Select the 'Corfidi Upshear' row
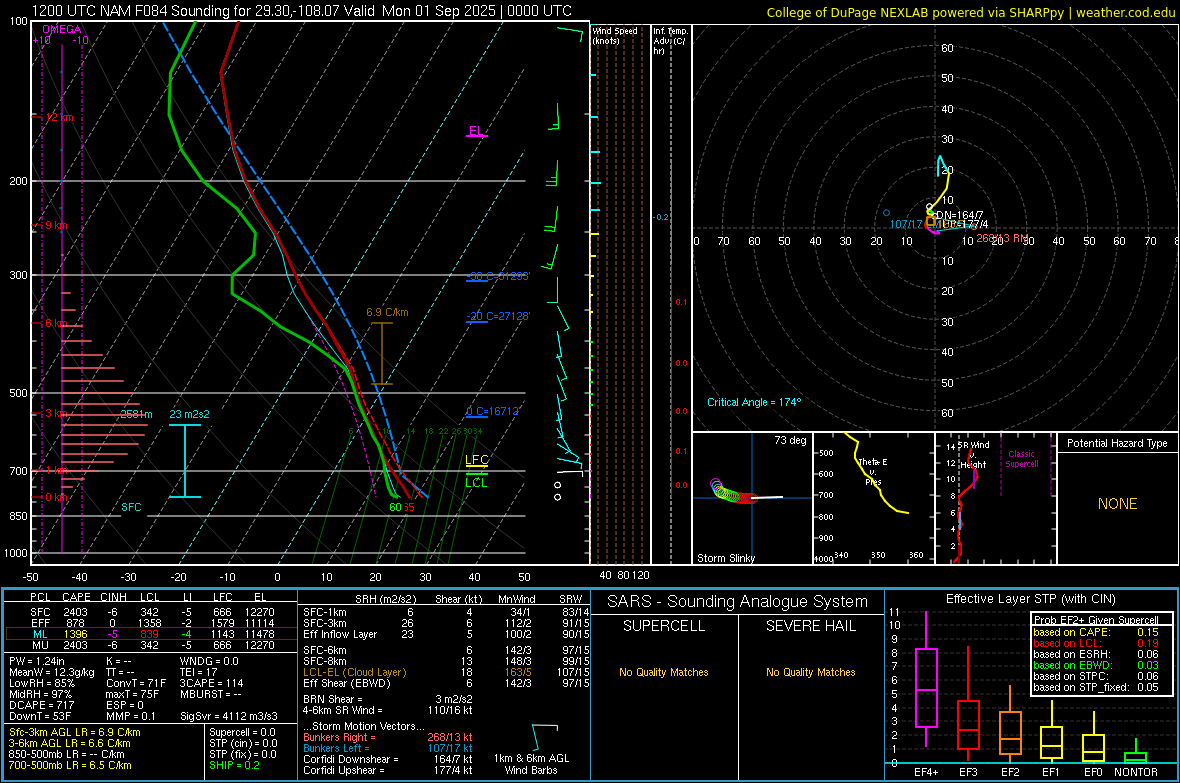The width and height of the screenshot is (1180, 783). click(388, 770)
